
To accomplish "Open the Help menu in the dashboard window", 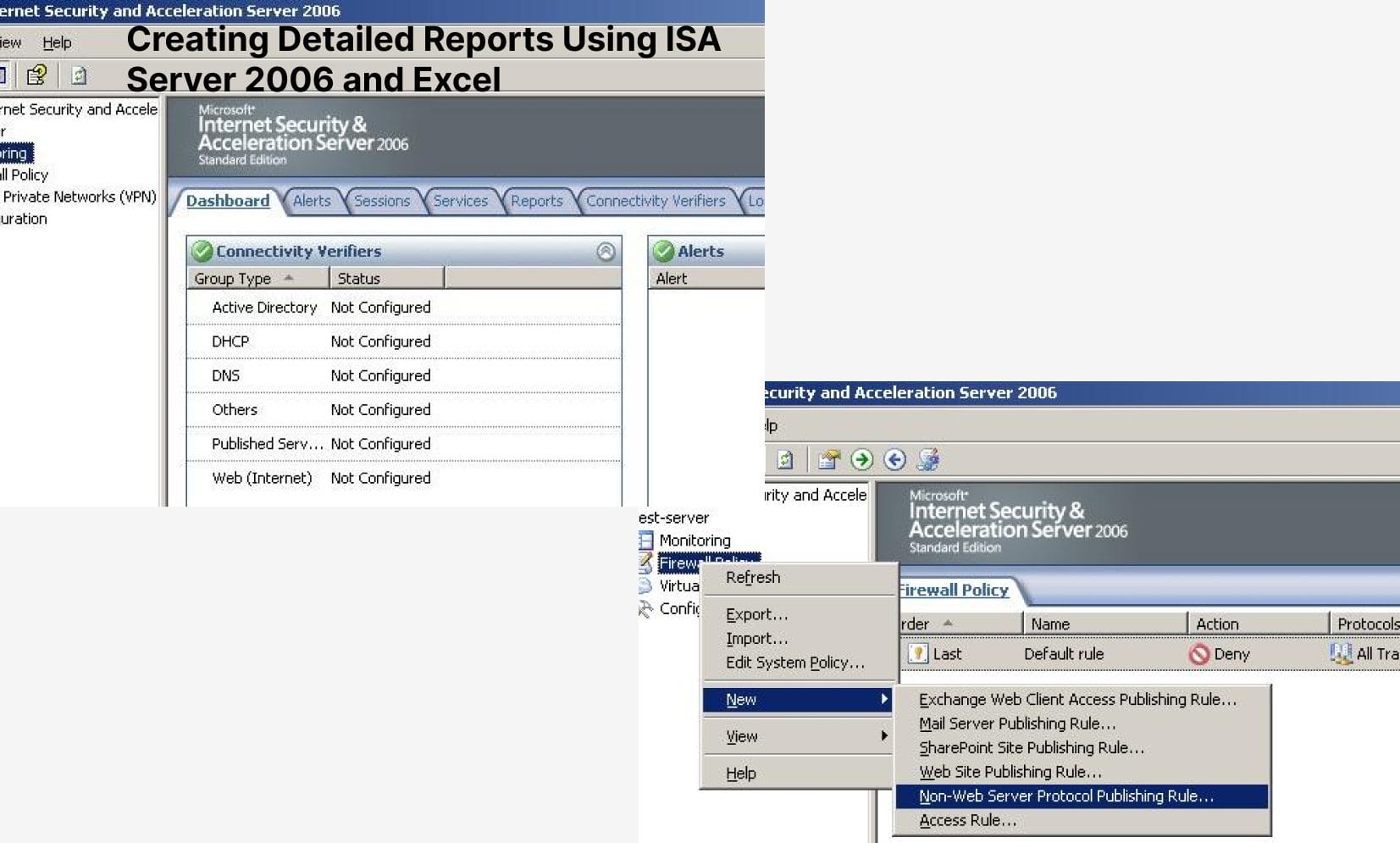I will 57,42.
